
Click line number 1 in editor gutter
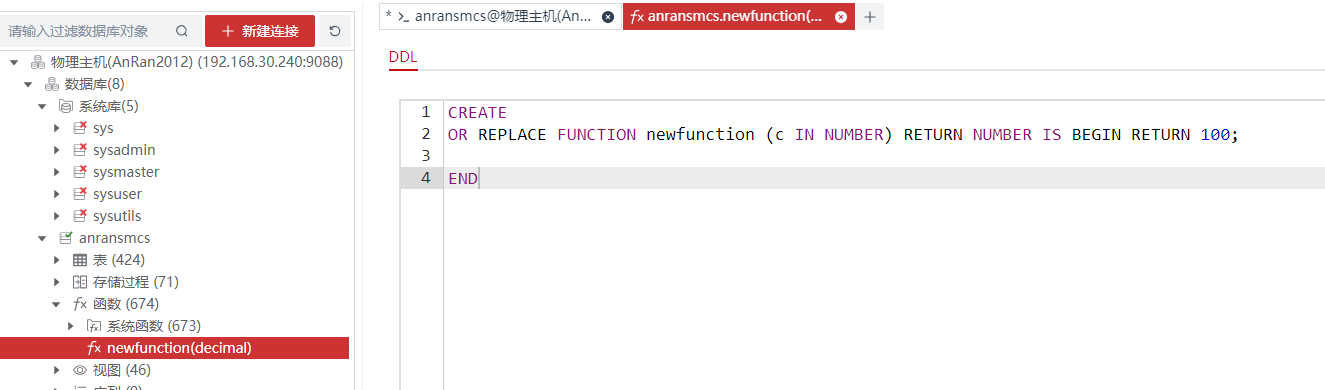click(x=426, y=112)
